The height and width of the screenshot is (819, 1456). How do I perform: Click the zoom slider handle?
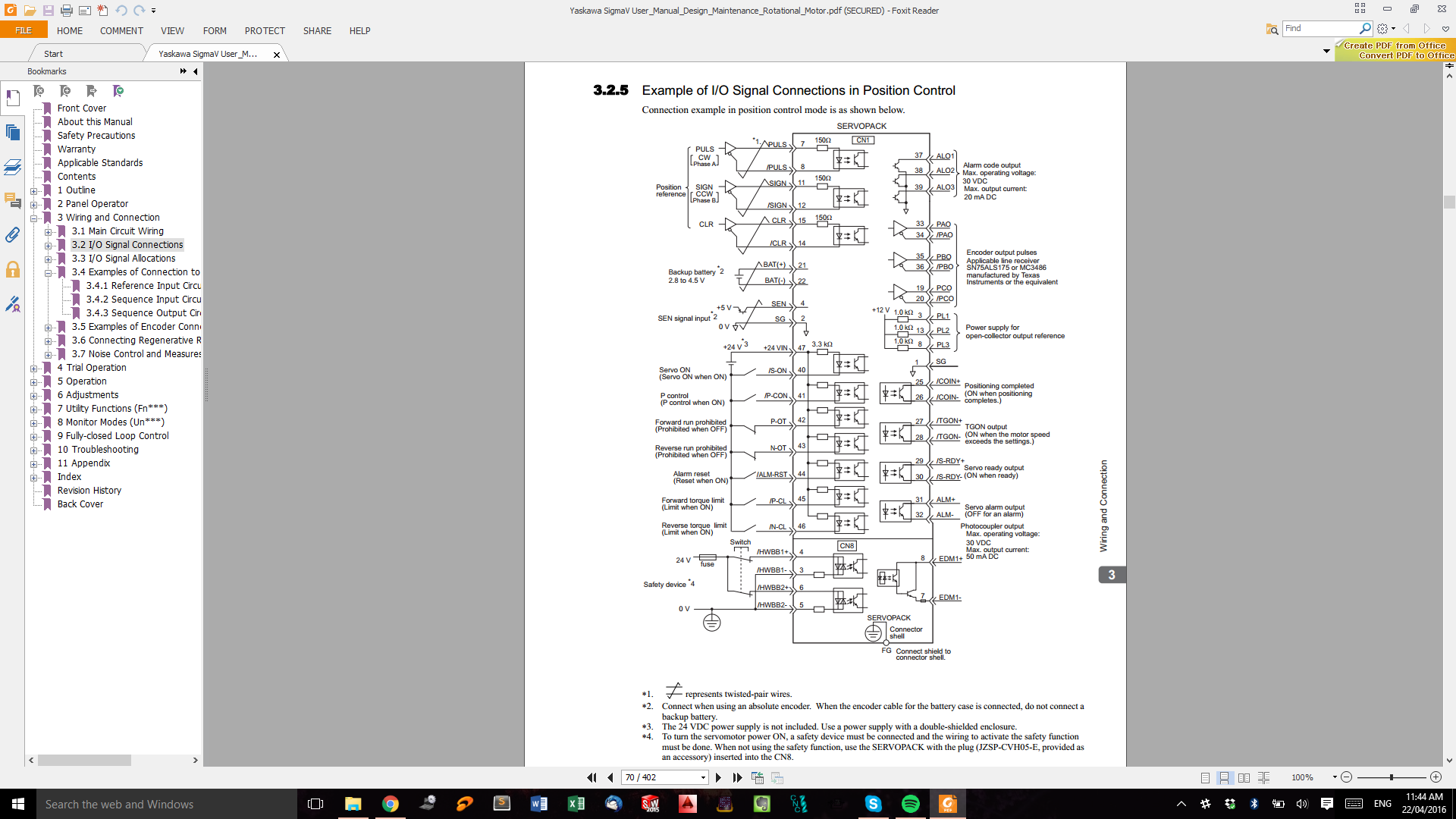(x=1391, y=777)
